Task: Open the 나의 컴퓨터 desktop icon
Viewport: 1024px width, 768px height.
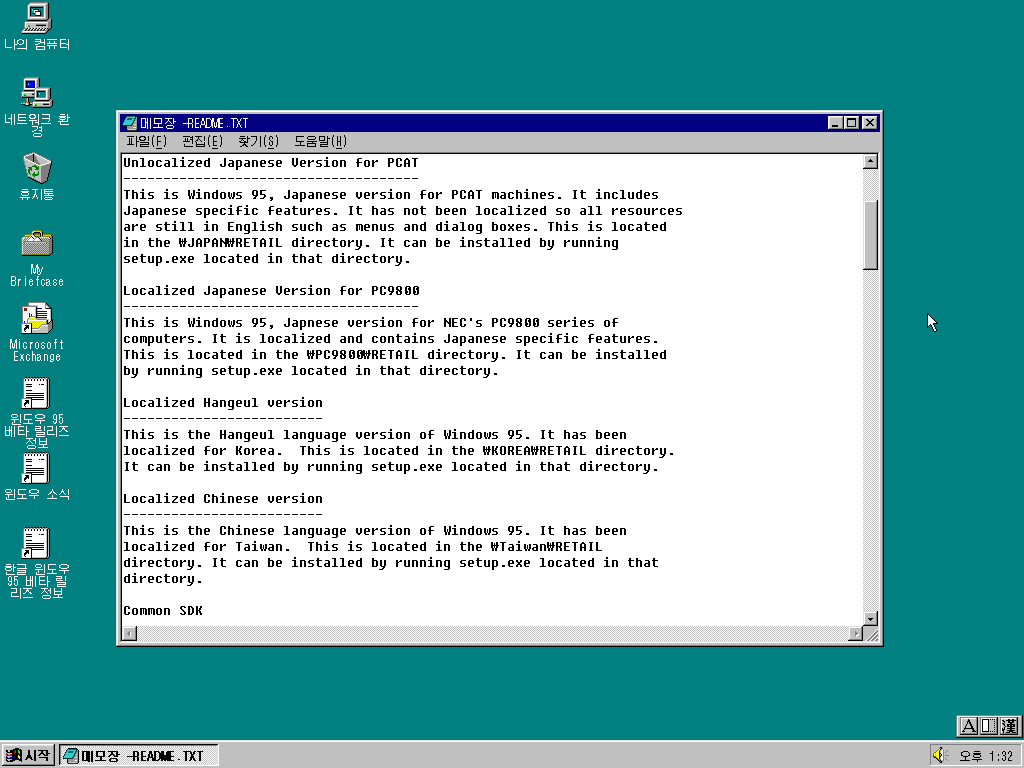Action: point(37,26)
